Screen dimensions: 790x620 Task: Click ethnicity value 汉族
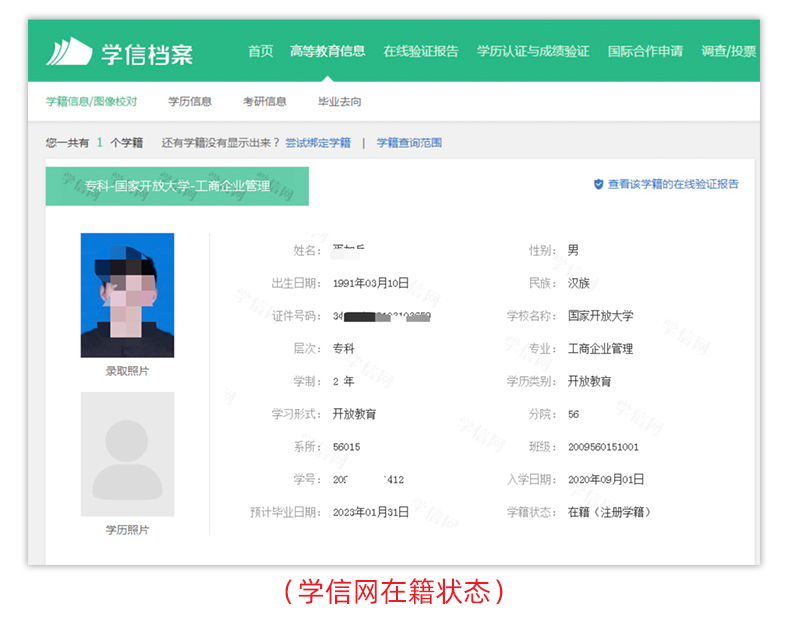click(579, 284)
